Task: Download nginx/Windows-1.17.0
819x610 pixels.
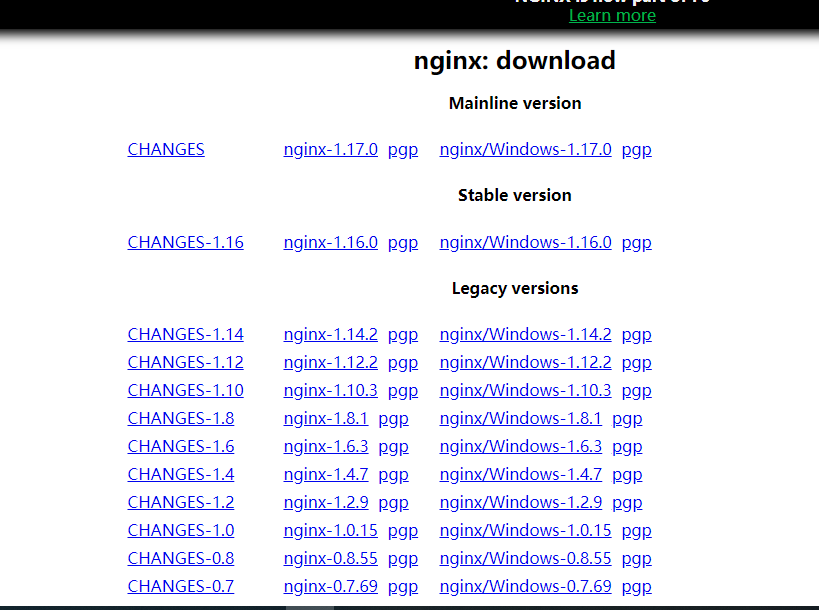Action: click(x=525, y=149)
